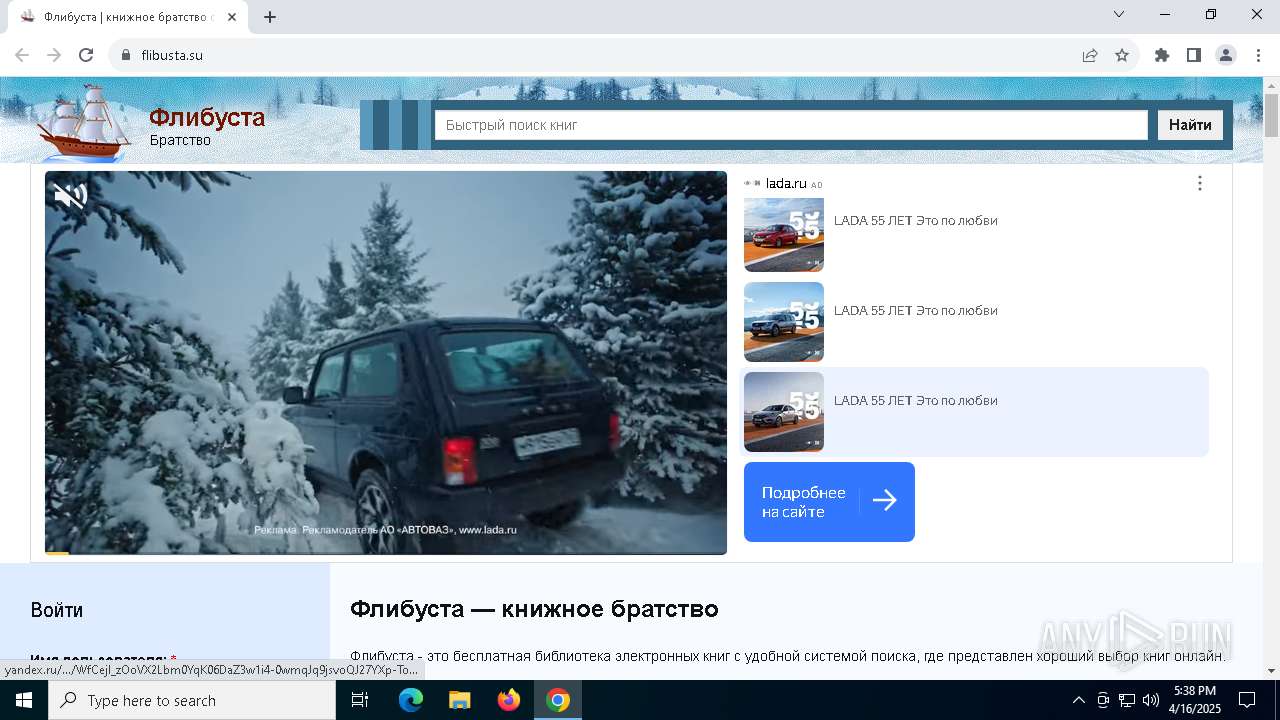Open volume speaker tray icon

coord(1151,700)
